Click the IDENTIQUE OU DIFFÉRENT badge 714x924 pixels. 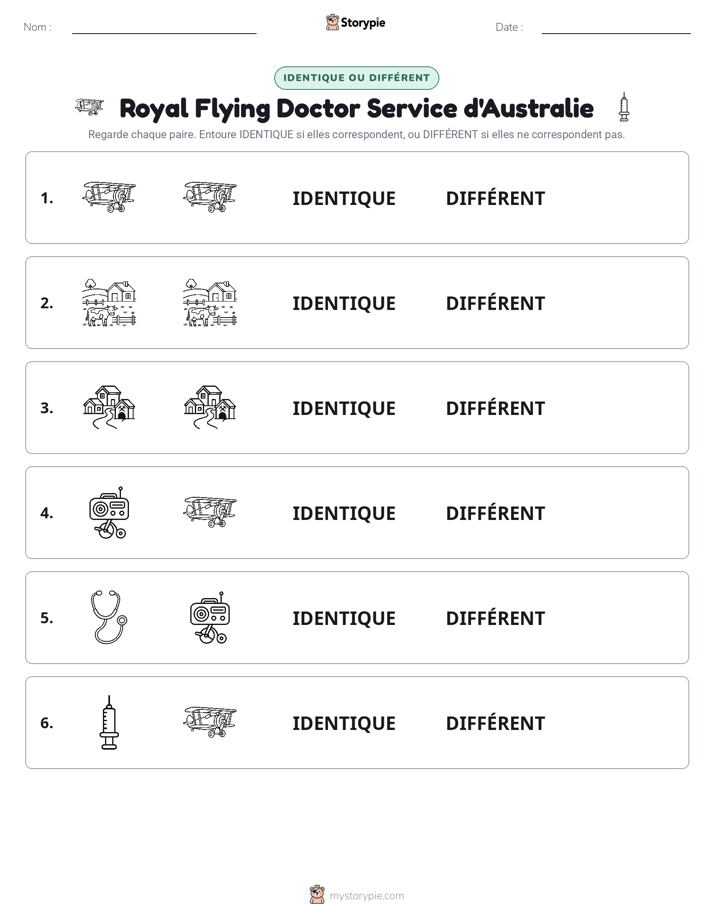click(x=356, y=78)
